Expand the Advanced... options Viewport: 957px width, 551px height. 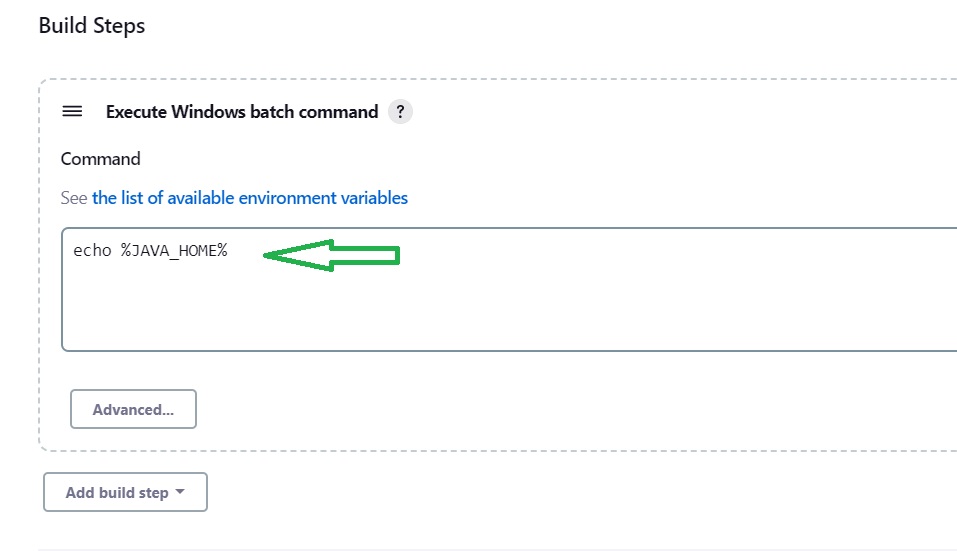tap(133, 409)
